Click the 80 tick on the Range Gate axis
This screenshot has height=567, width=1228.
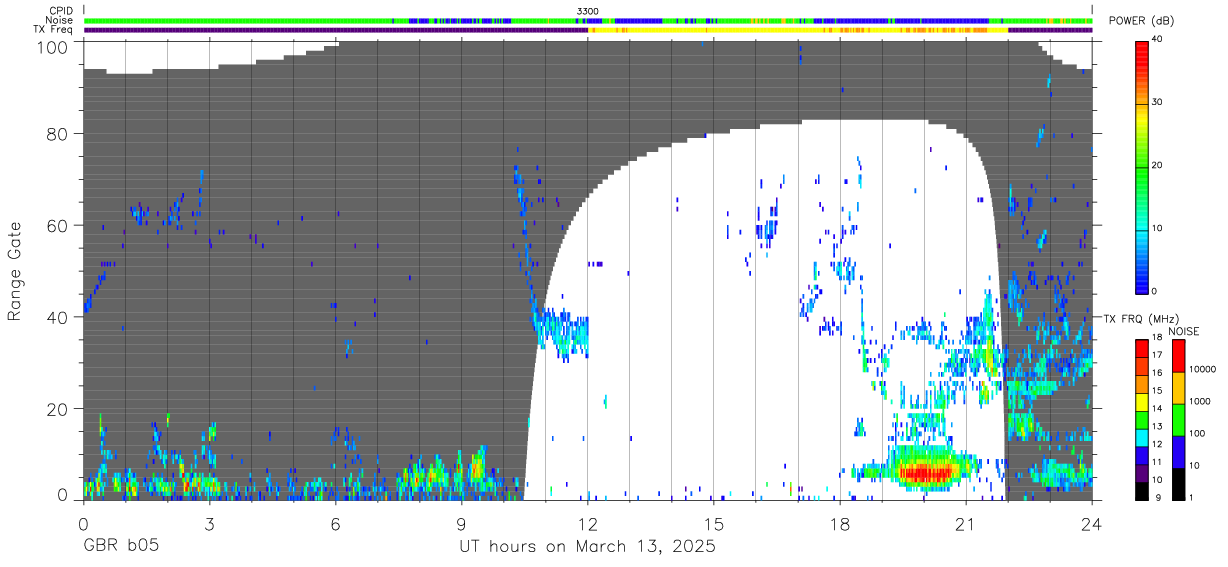[x=58, y=134]
